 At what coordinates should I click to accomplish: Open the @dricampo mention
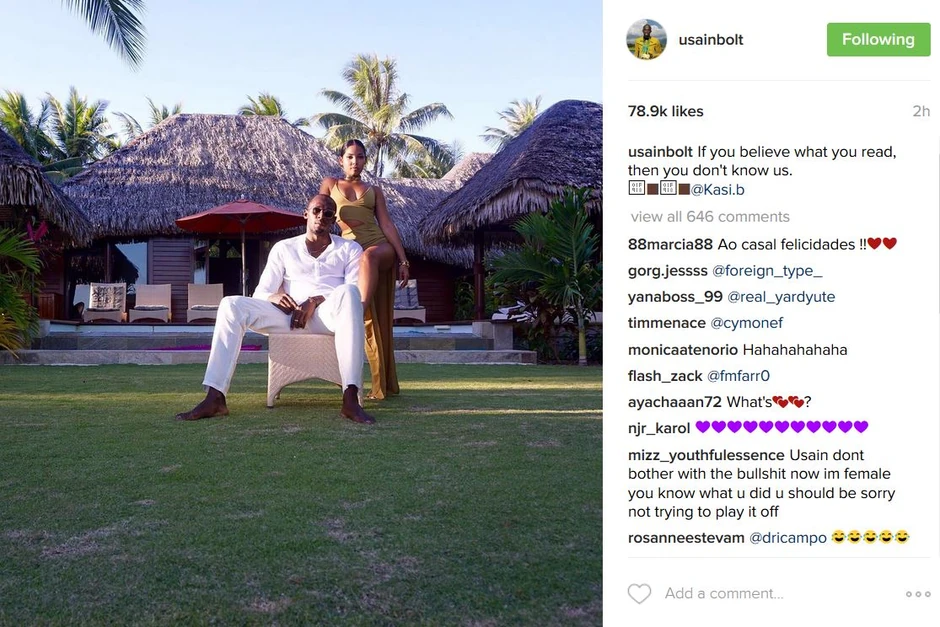click(788, 538)
